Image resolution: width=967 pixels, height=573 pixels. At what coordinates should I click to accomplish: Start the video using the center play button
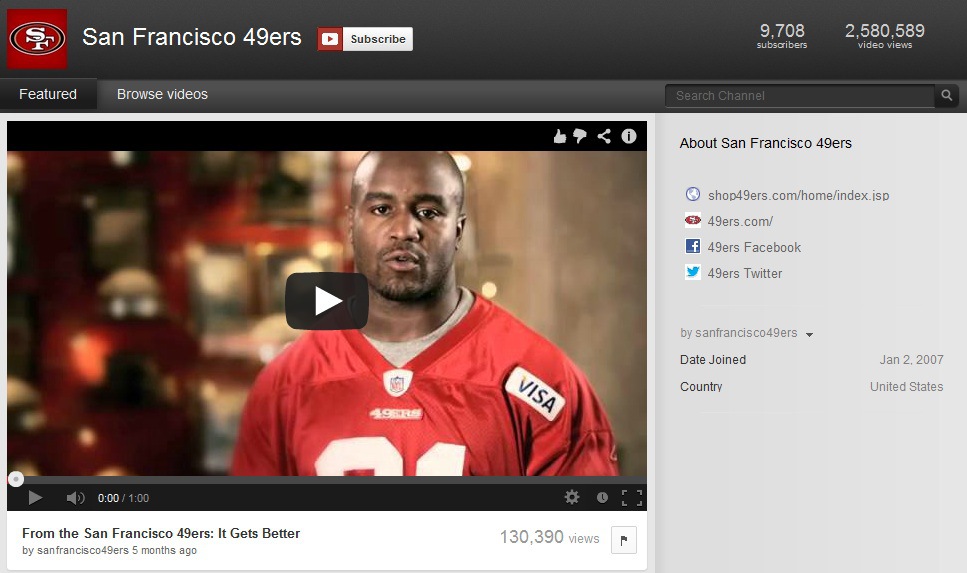327,301
